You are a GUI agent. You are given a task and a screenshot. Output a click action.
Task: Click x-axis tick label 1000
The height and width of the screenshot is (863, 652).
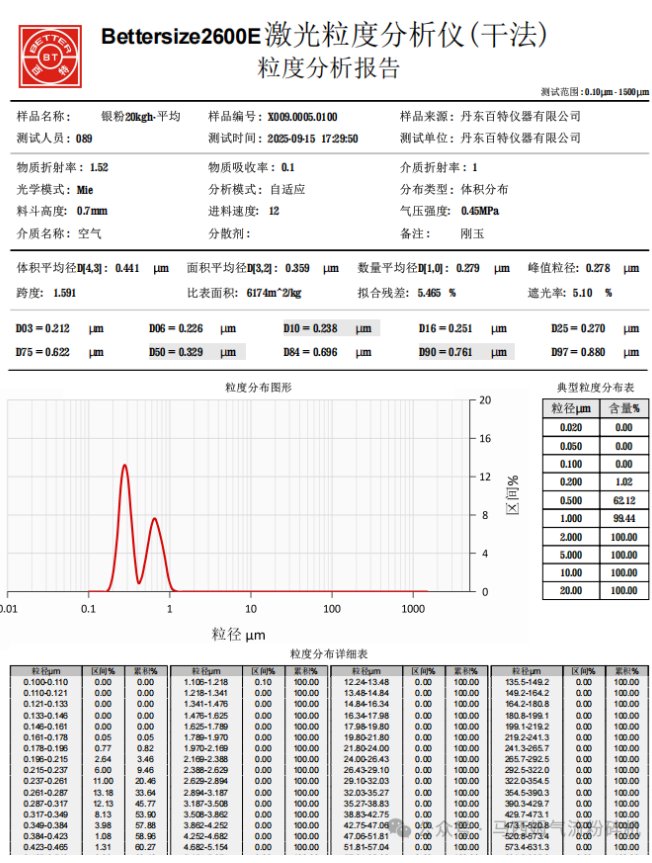click(413, 609)
